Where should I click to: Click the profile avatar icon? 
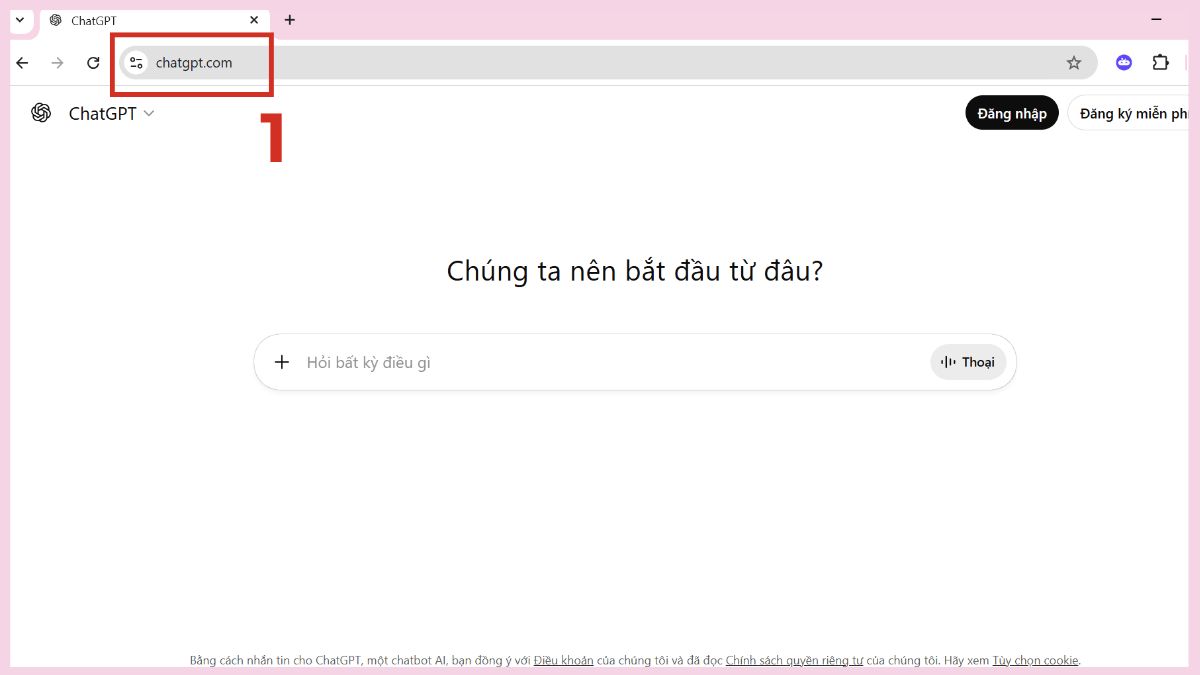[x=1123, y=62]
